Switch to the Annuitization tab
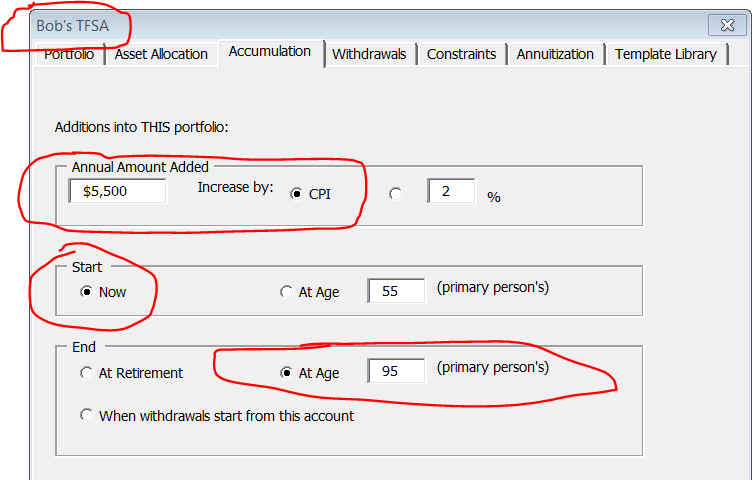This screenshot has height=480, width=755. point(555,54)
